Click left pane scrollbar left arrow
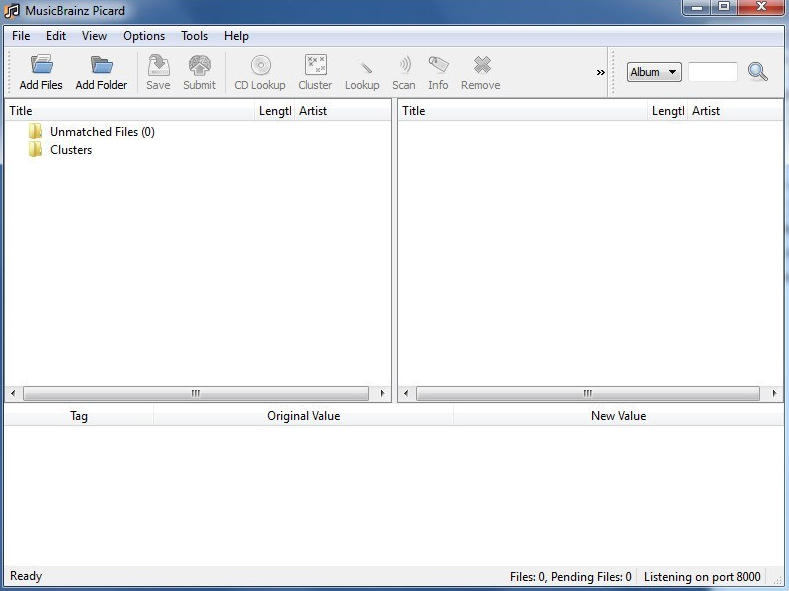Viewport: 789px width, 591px height. coord(13,393)
